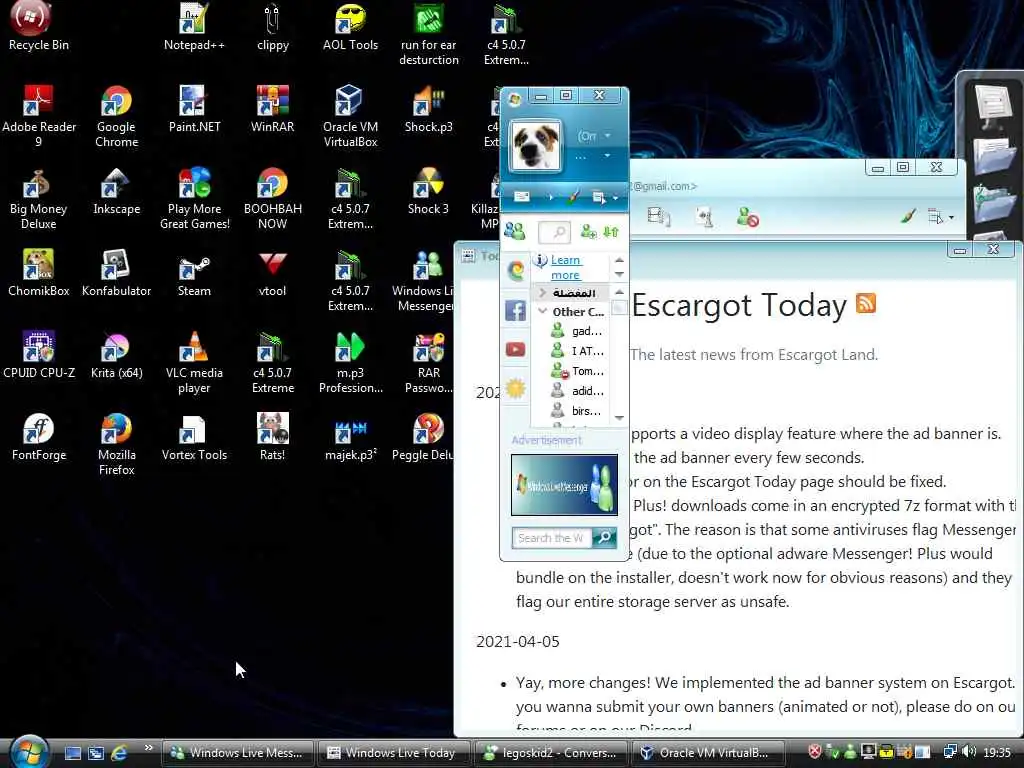
Task: Click the paintbrush icon in conversation window
Action: pyautogui.click(x=908, y=216)
